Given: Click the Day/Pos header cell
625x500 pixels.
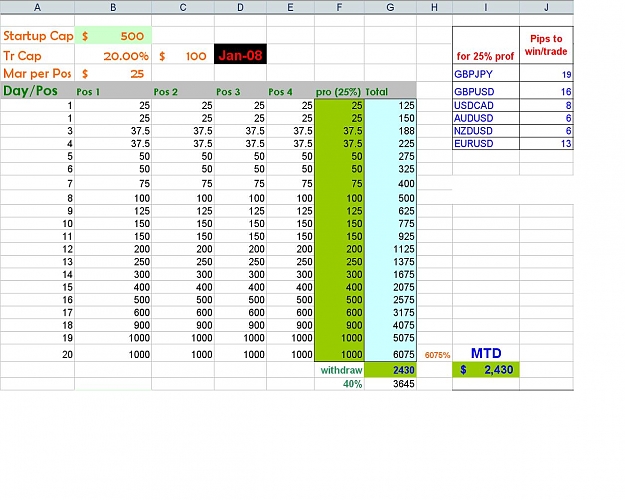Looking at the screenshot, I should point(37,91).
